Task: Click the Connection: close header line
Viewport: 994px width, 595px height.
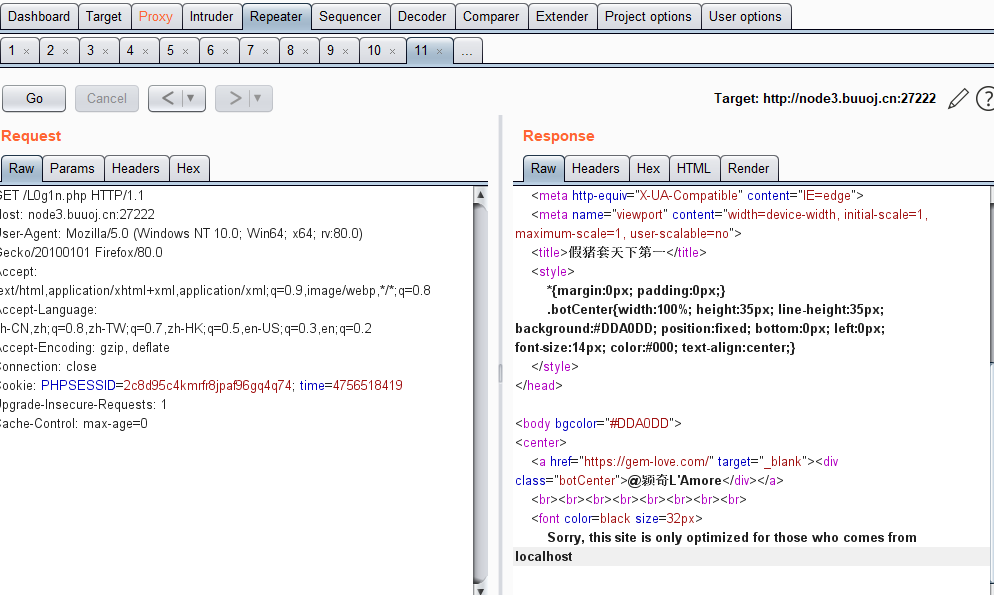Action: 48,367
